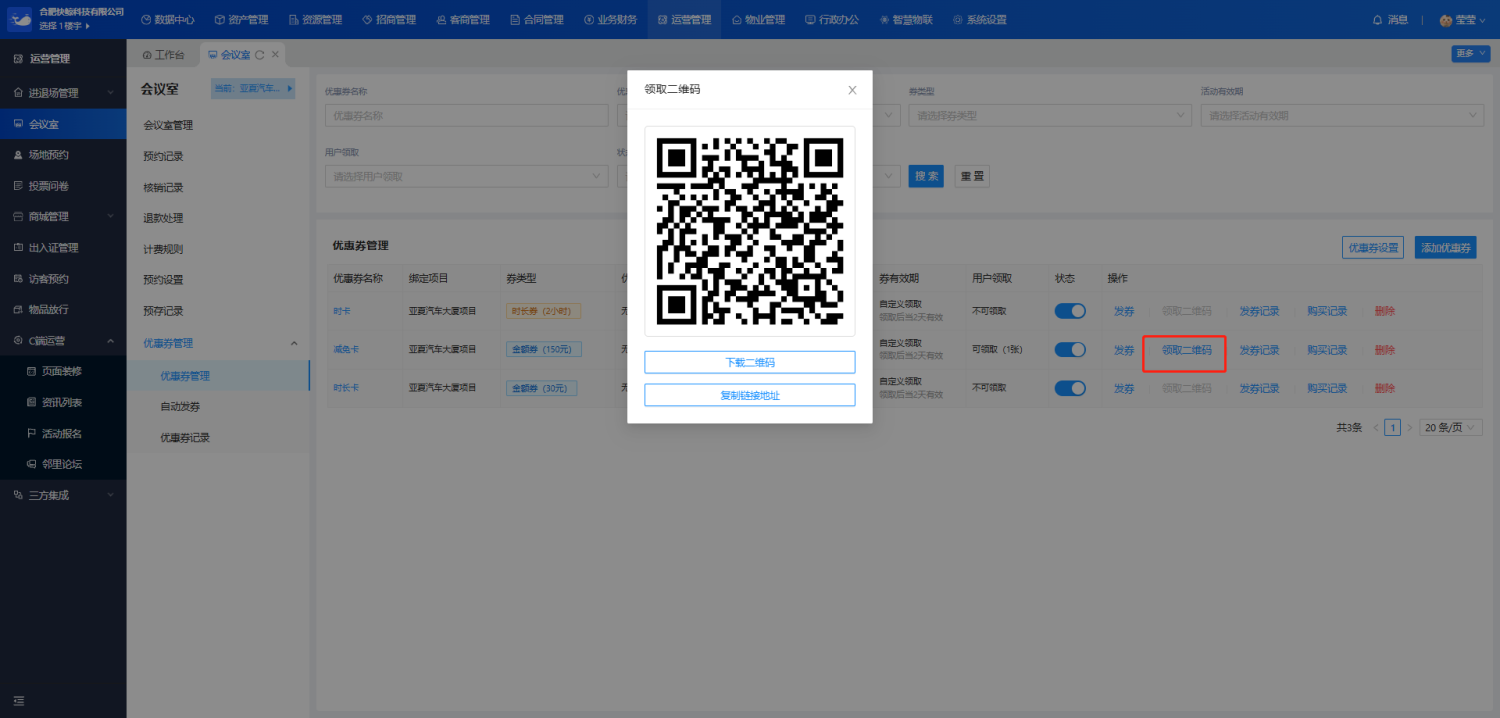Close the 领取二维码 dialog
1500x718 pixels.
(x=852, y=90)
